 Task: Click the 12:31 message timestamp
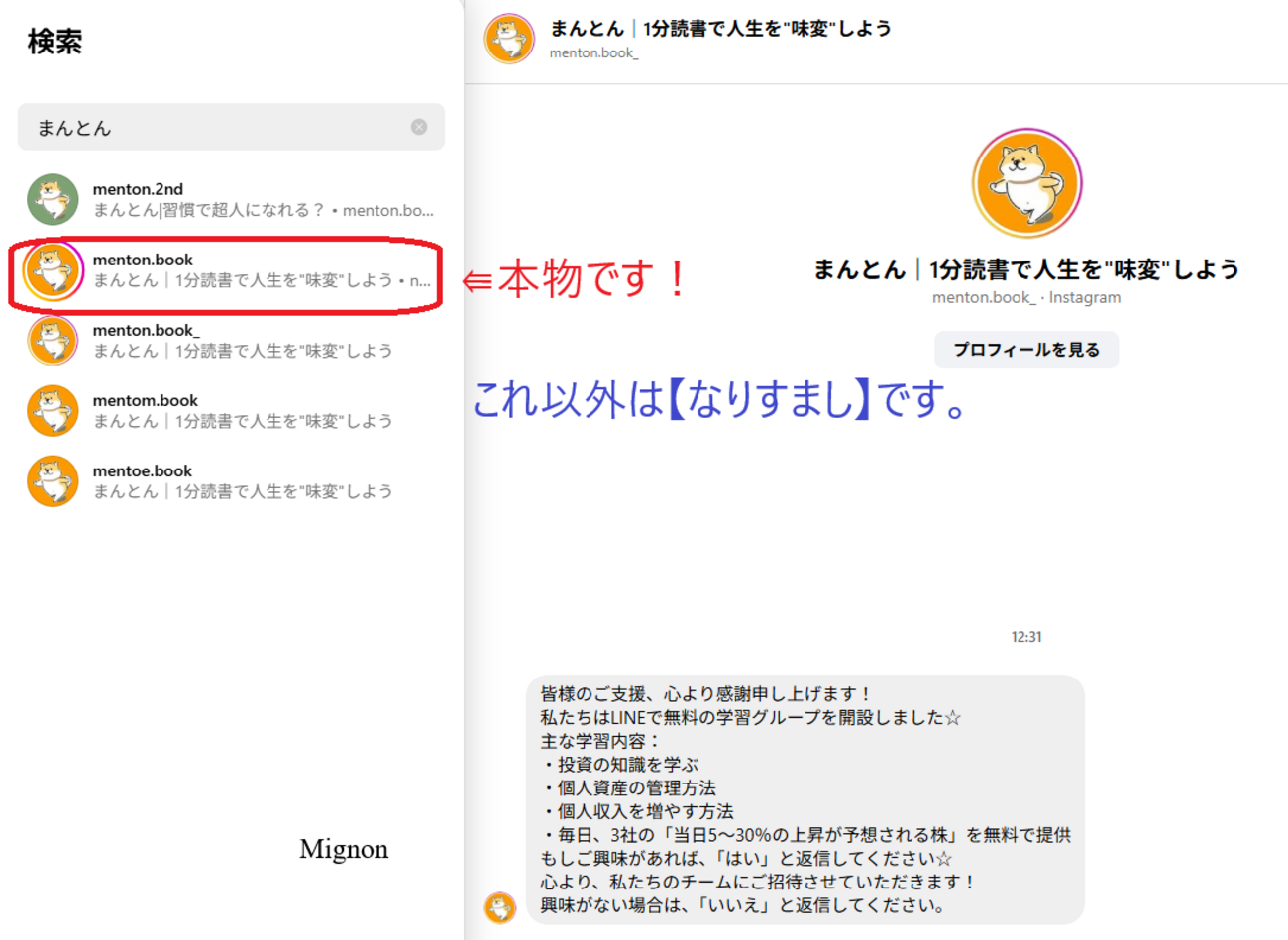(1026, 637)
